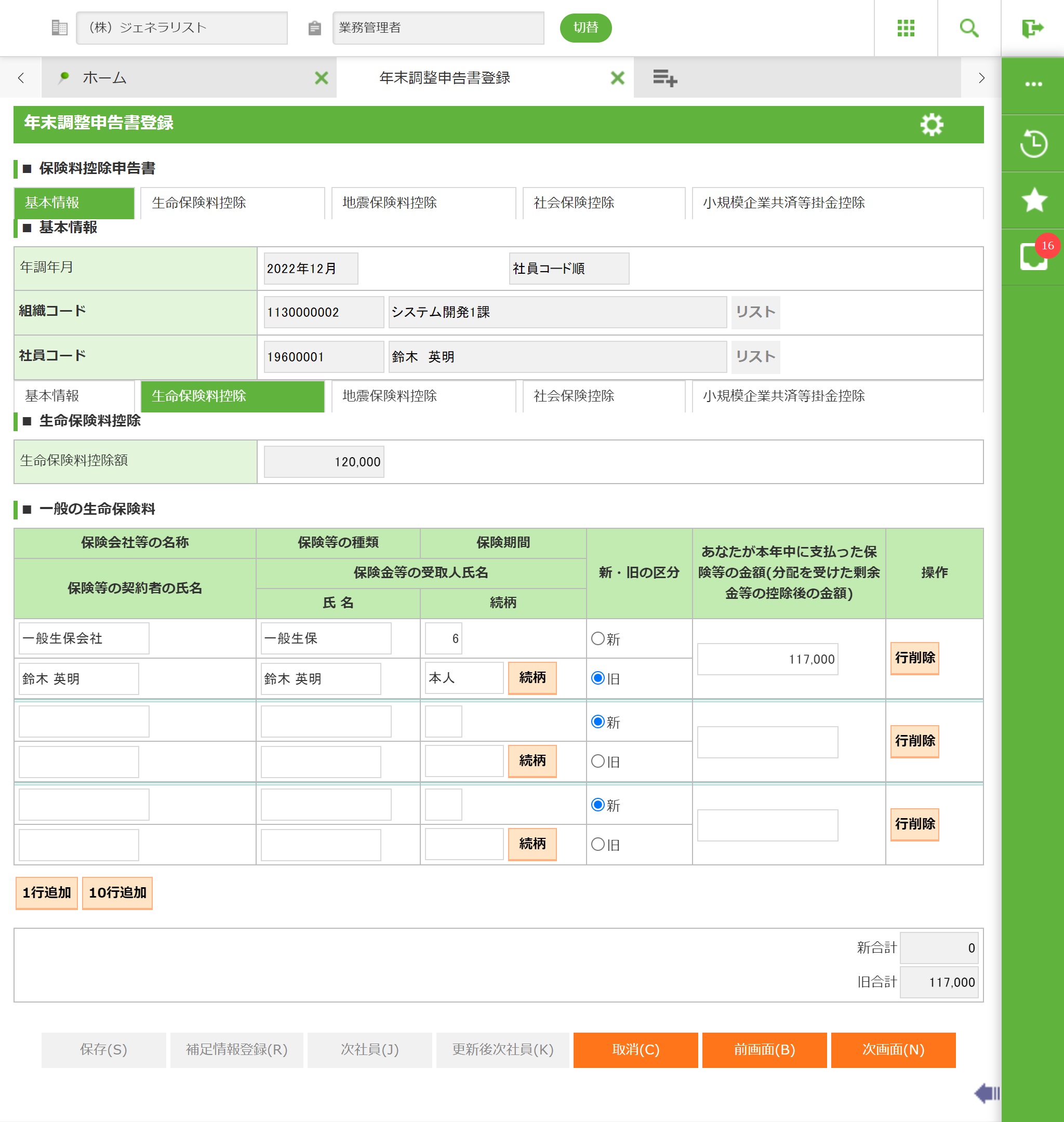Screen dimensions: 1064x1122
Task: Close the ホーム tab
Action: click(321, 78)
